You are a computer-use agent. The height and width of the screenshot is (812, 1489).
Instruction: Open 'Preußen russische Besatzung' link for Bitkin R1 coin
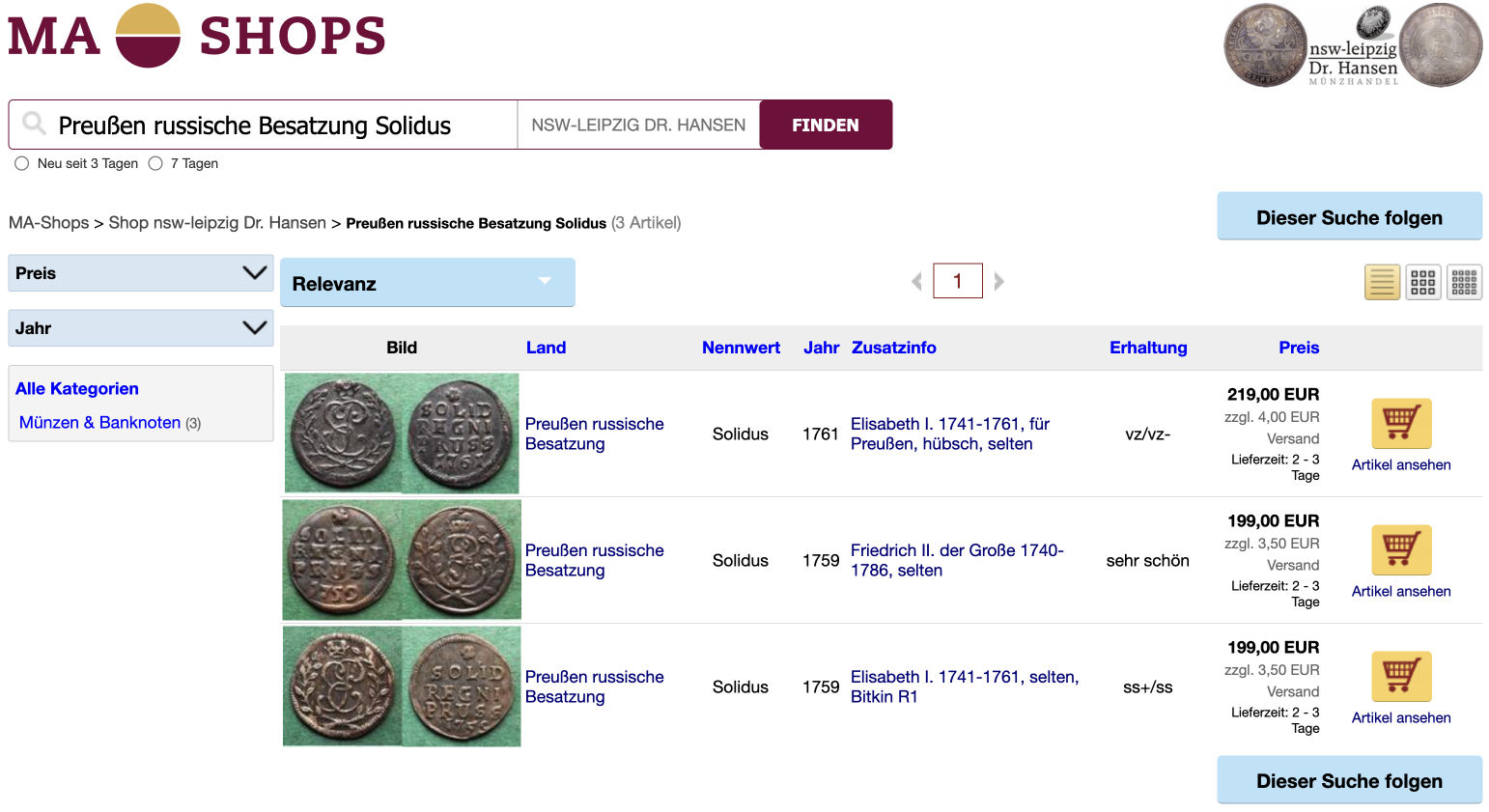click(x=594, y=686)
